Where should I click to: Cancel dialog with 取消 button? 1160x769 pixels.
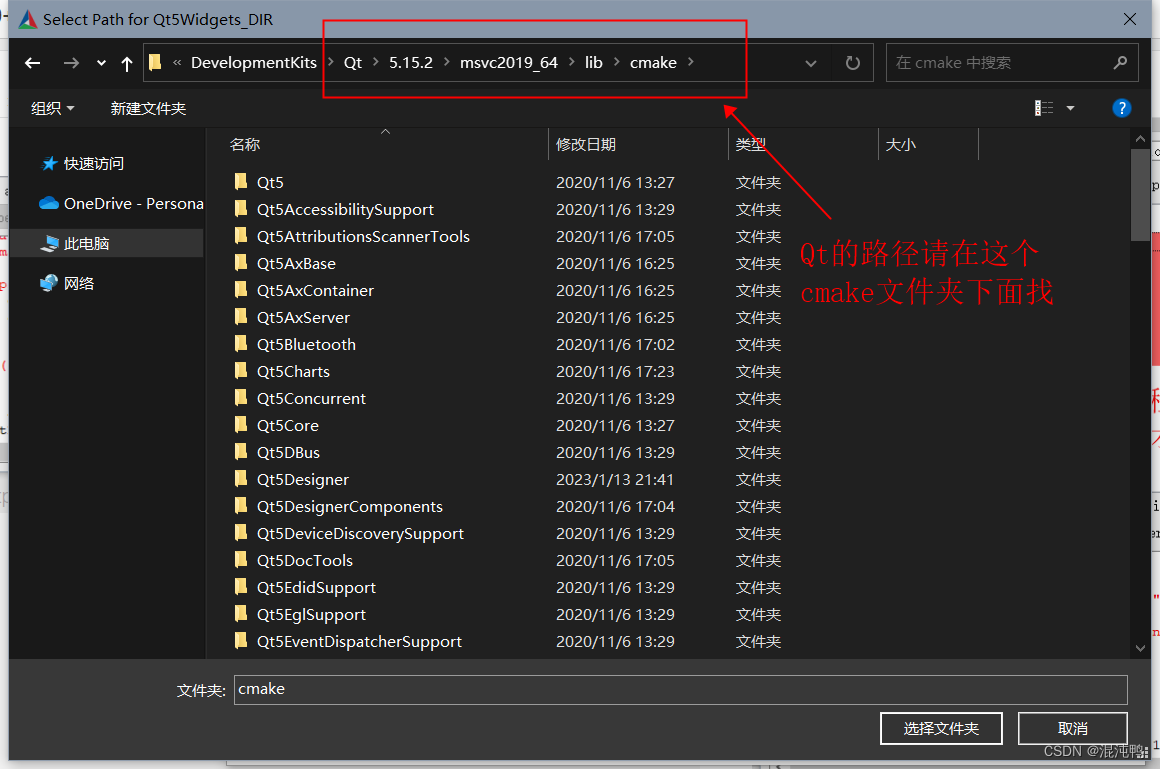click(x=1072, y=729)
